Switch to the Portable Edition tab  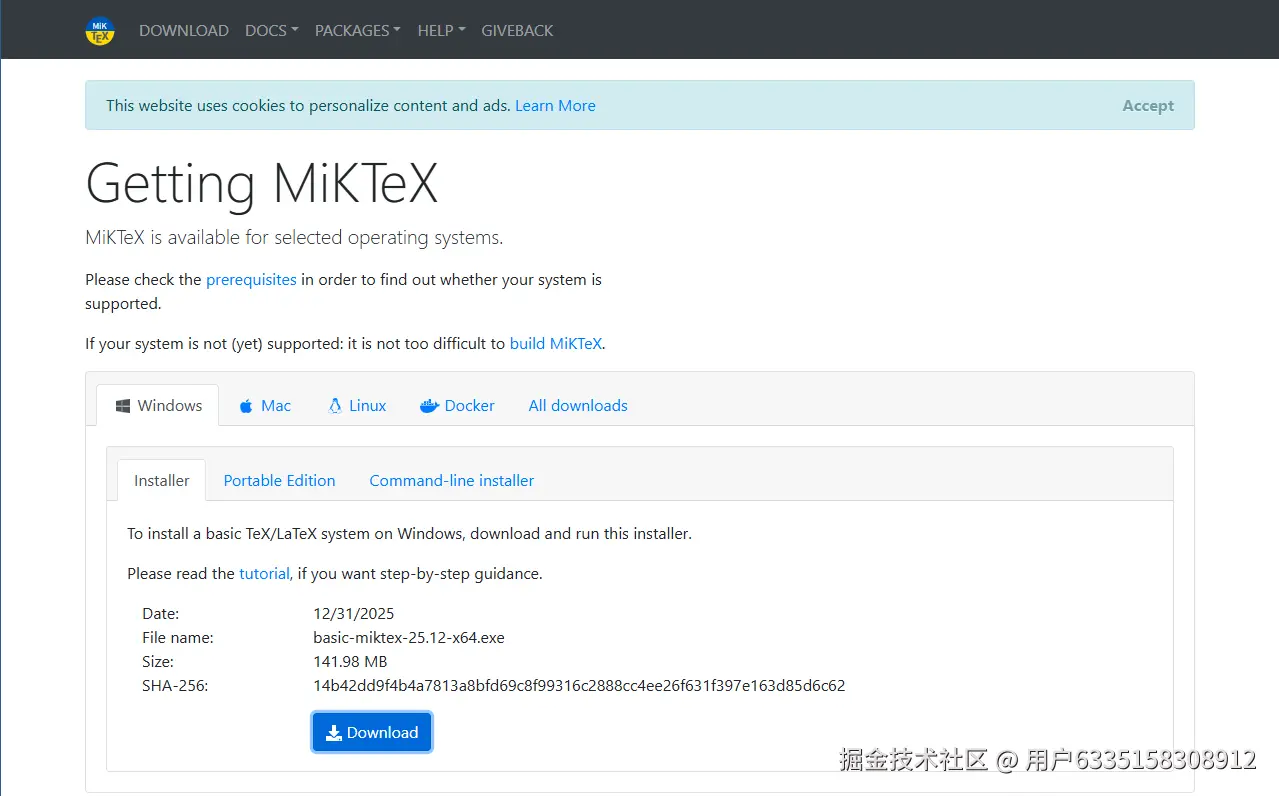(x=279, y=481)
